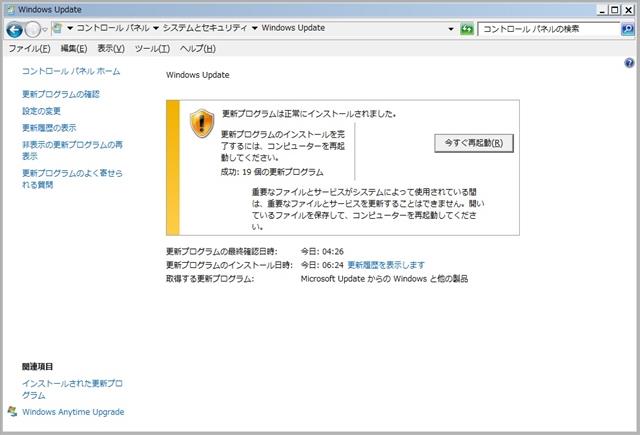Open the recent pages dropdown arrow
The height and width of the screenshot is (435, 640).
44,29
